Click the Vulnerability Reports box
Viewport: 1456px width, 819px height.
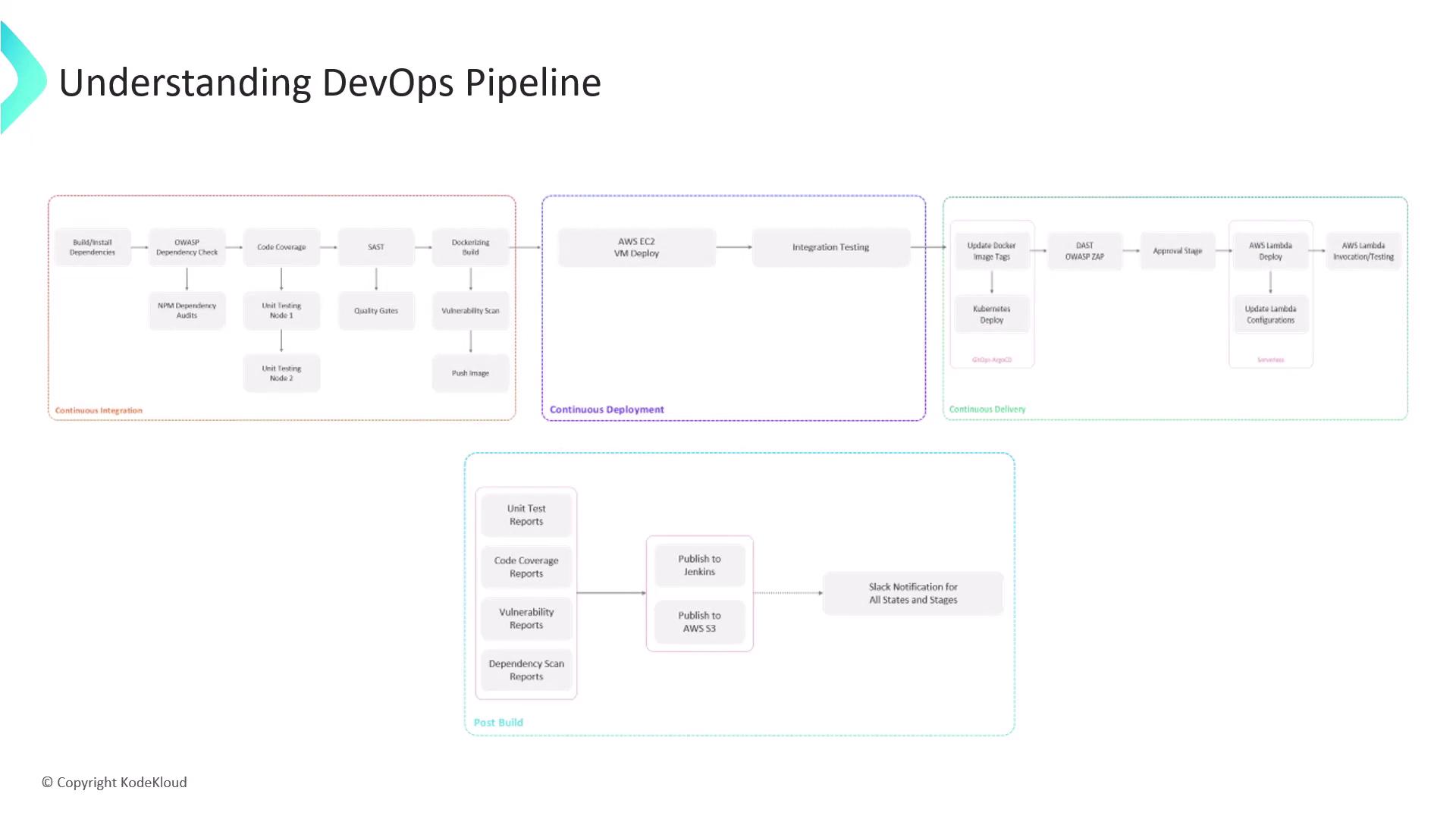[x=526, y=618]
